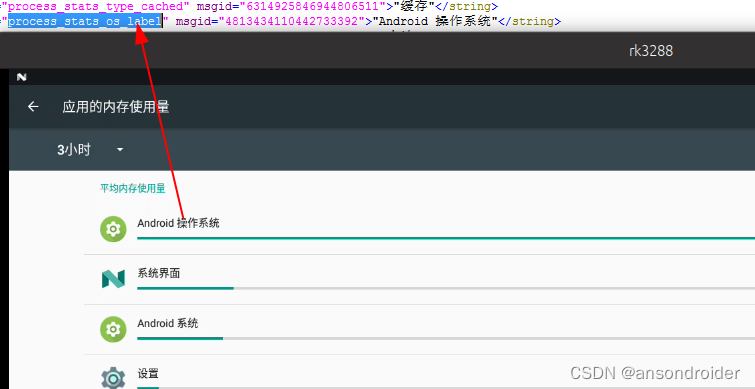Click the rk3288 window title

click(x=651, y=51)
